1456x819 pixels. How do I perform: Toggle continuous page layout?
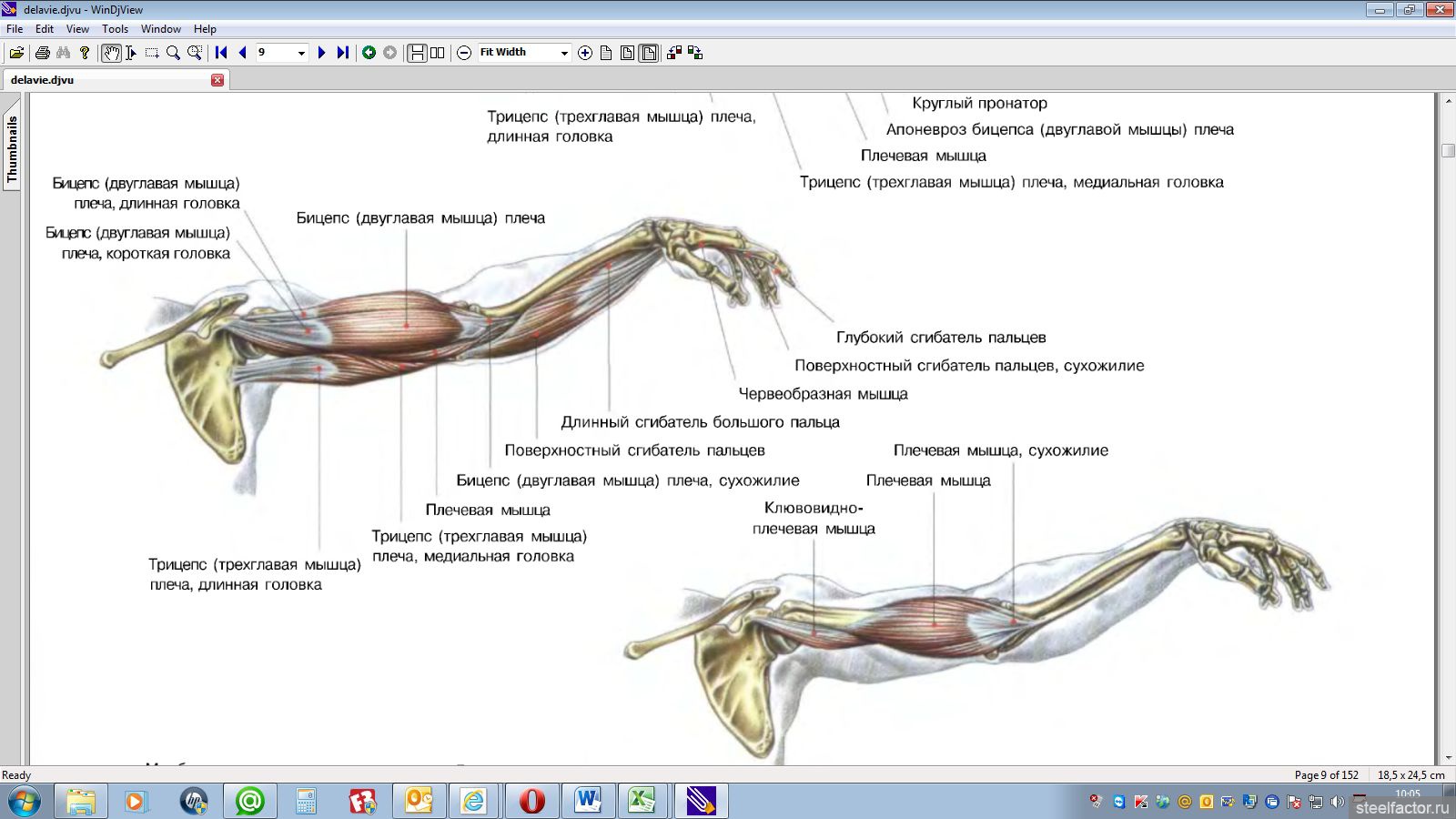(x=417, y=53)
